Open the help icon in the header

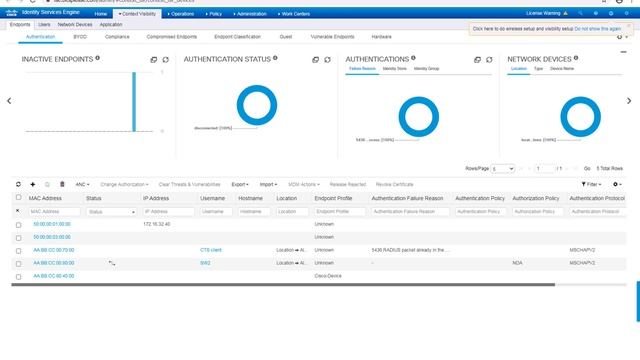pos(596,13)
